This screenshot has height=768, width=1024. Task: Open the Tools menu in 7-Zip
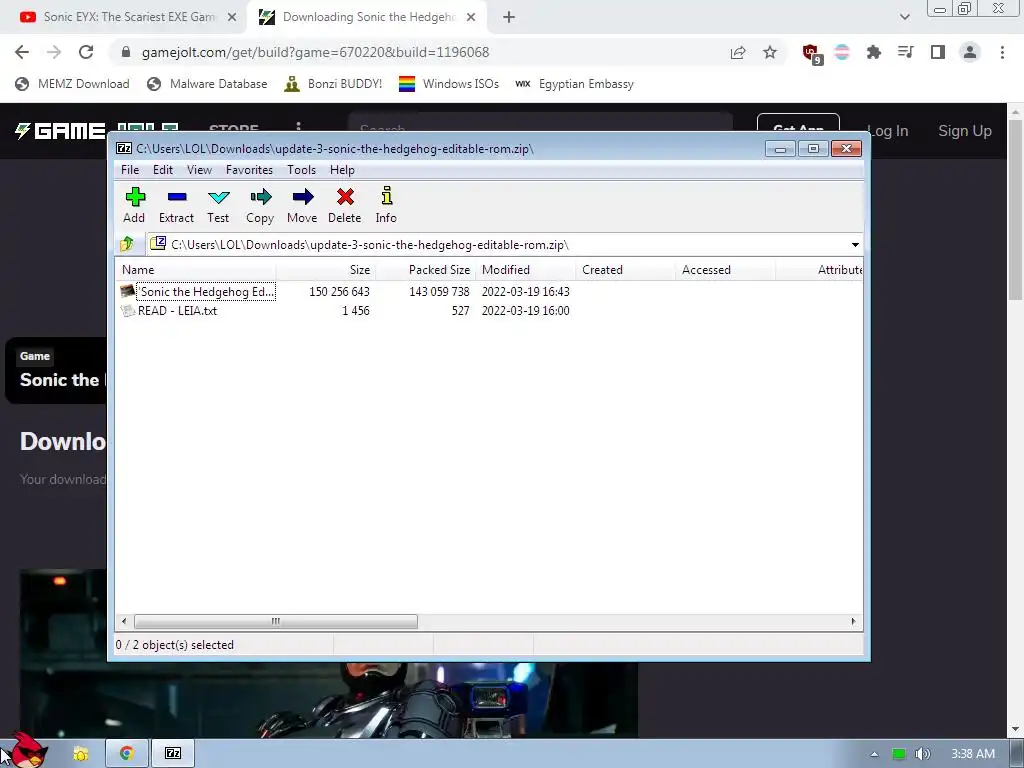(x=302, y=170)
